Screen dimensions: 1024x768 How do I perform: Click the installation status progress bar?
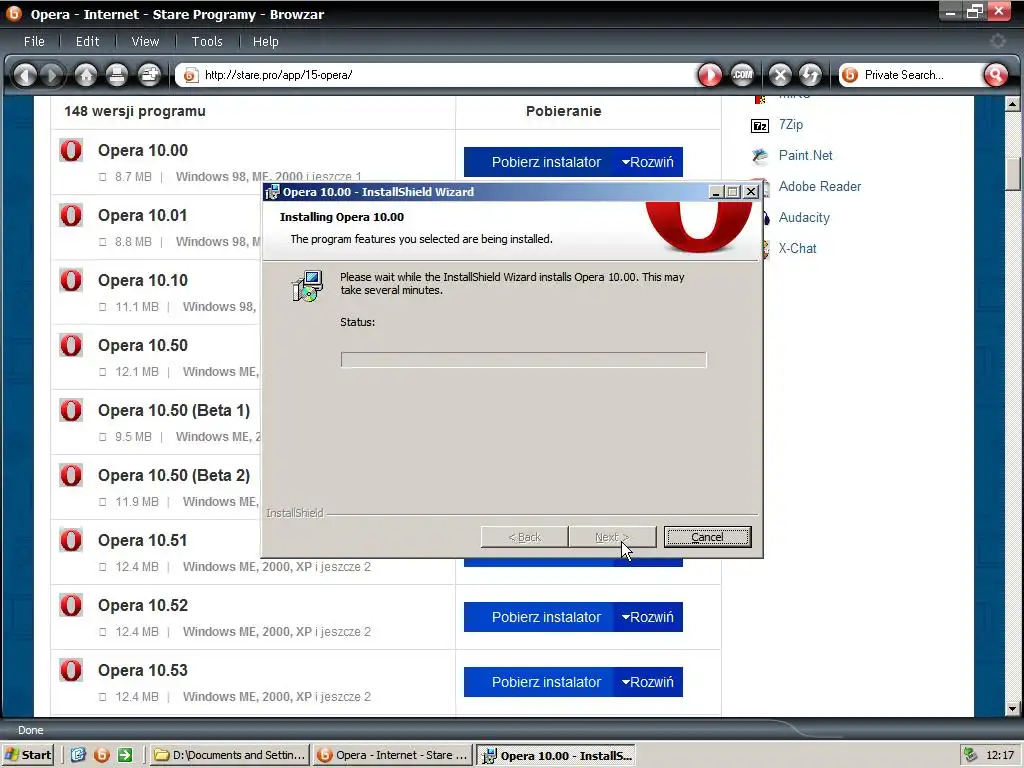[524, 360]
